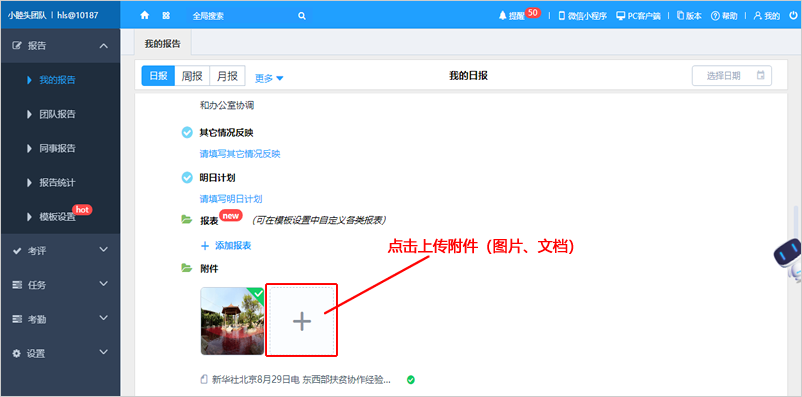Viewport: 802px width, 397px height.
Task: Click the 考勤 list icon
Action: [x=17, y=319]
